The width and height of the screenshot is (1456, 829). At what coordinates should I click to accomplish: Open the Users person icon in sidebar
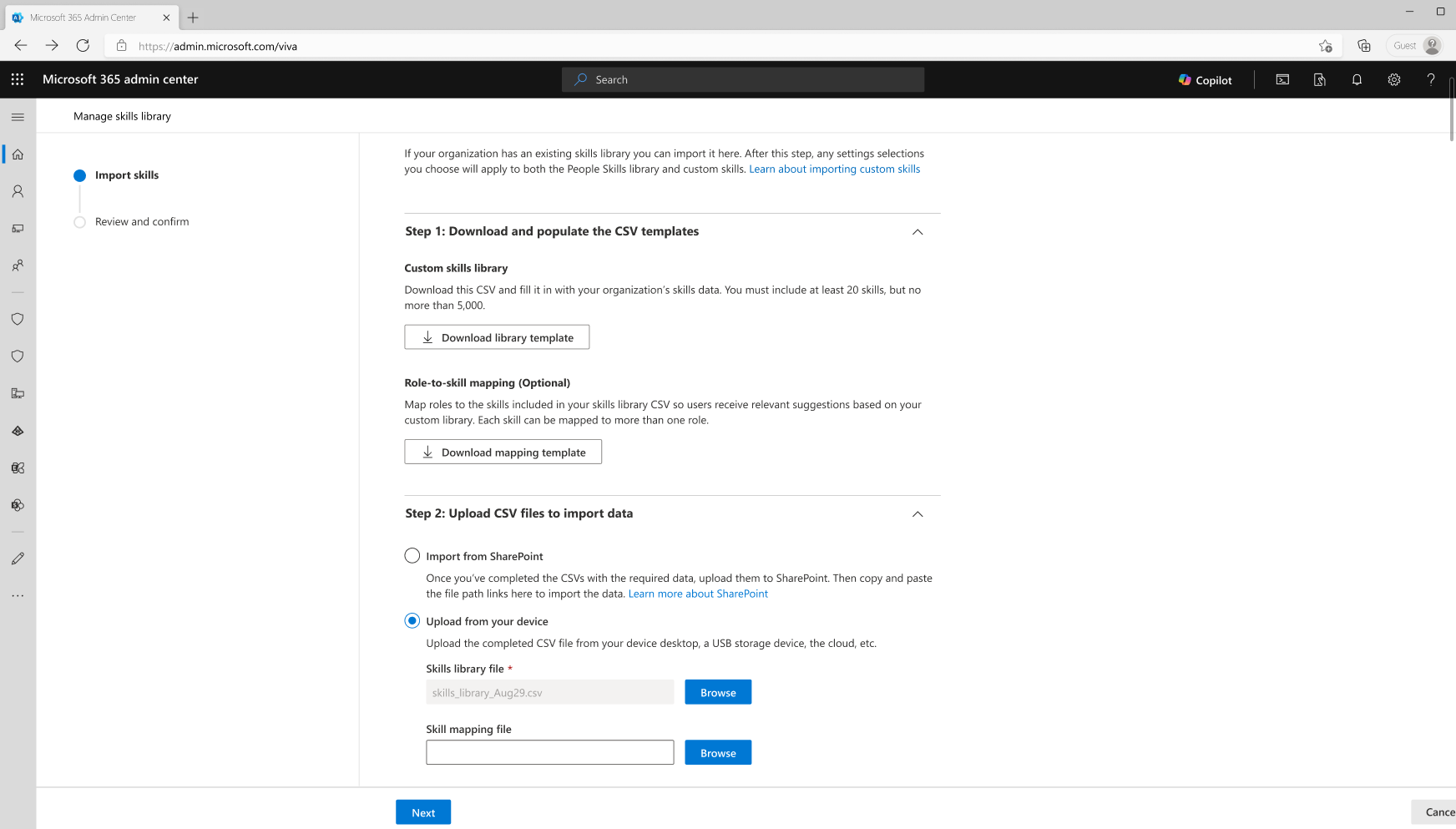(18, 191)
